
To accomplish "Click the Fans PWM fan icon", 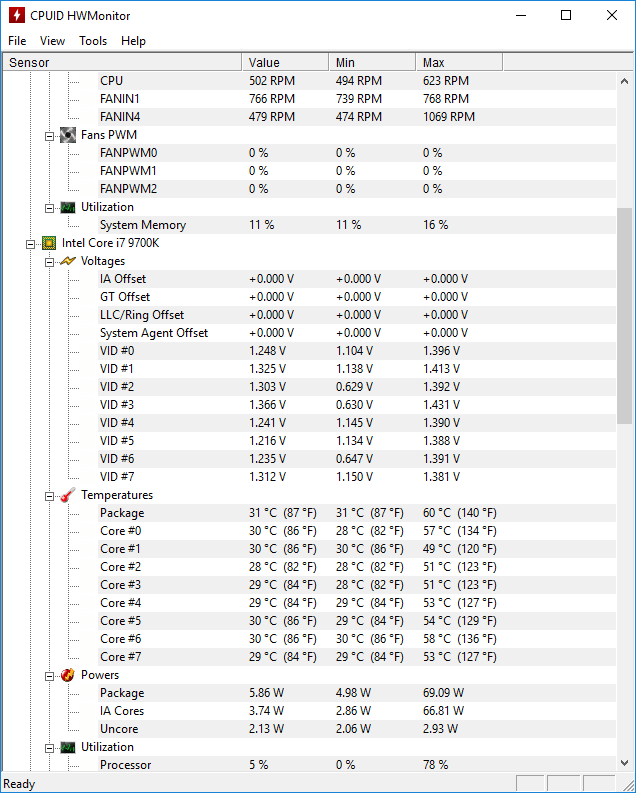I will [68, 135].
